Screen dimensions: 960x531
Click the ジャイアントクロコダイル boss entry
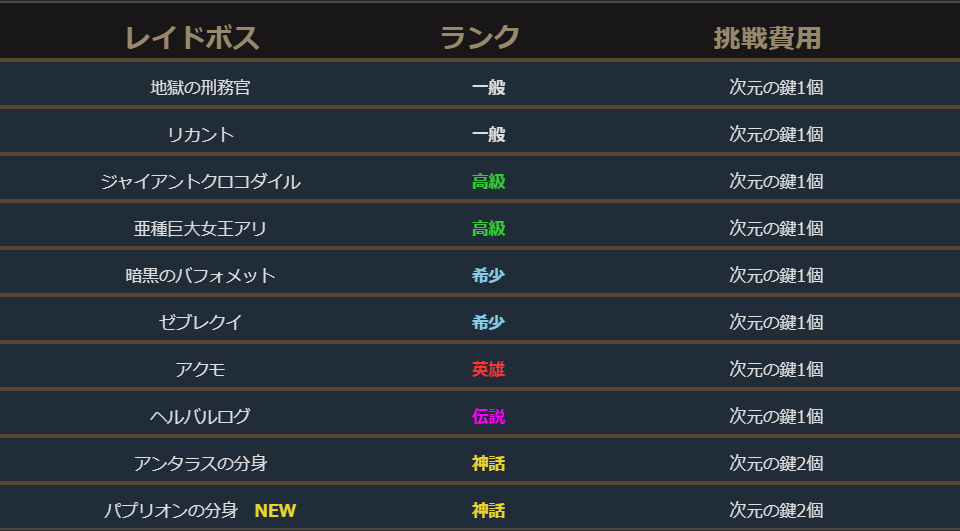200,181
